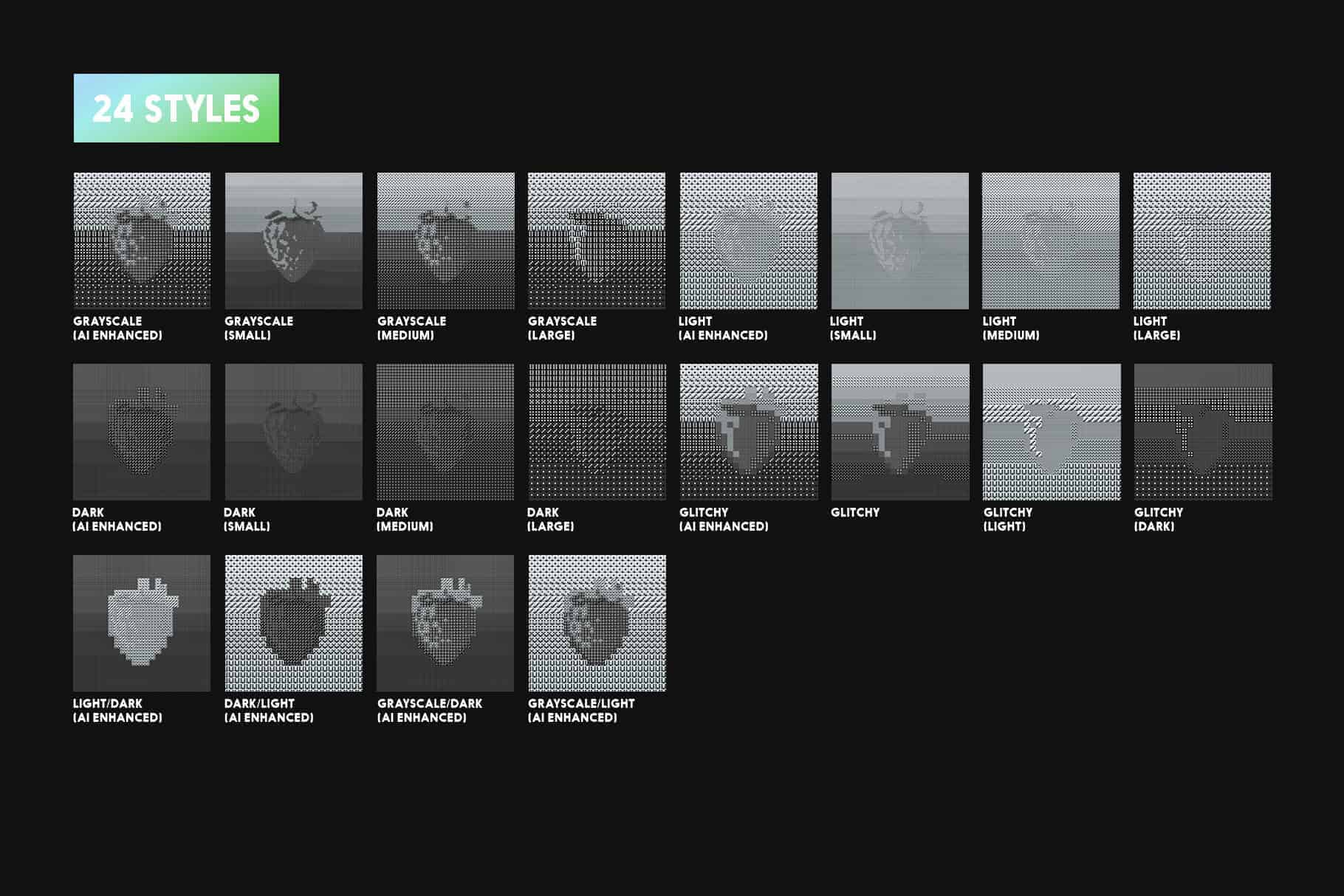Pick the Dark/Light (AI Enhanced) preview

click(x=293, y=623)
